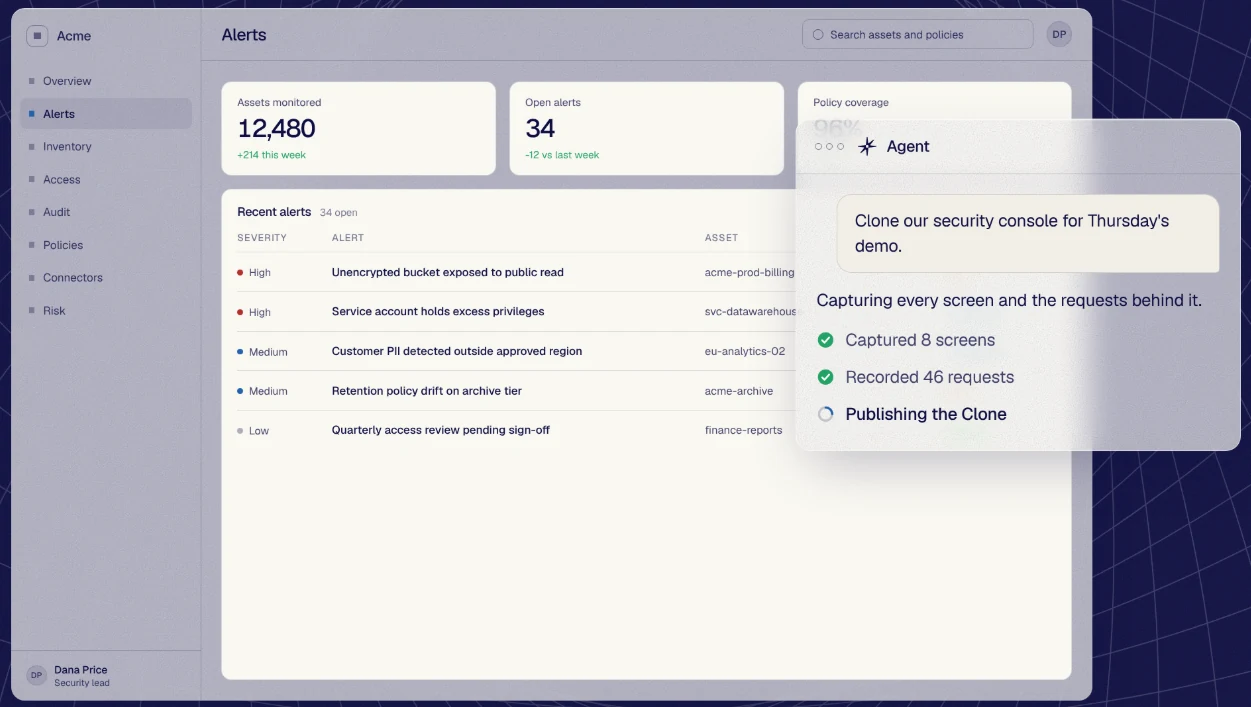
Task: Click the SEVERITY column header
Action: coord(262,238)
